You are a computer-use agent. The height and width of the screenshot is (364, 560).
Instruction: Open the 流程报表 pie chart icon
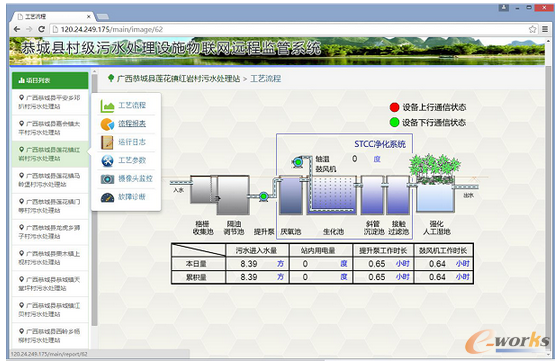(107, 124)
